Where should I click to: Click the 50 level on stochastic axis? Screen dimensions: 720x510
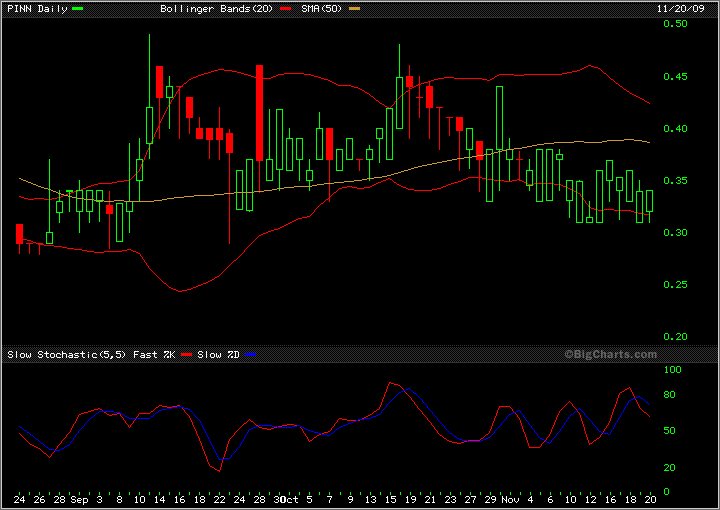click(670, 431)
